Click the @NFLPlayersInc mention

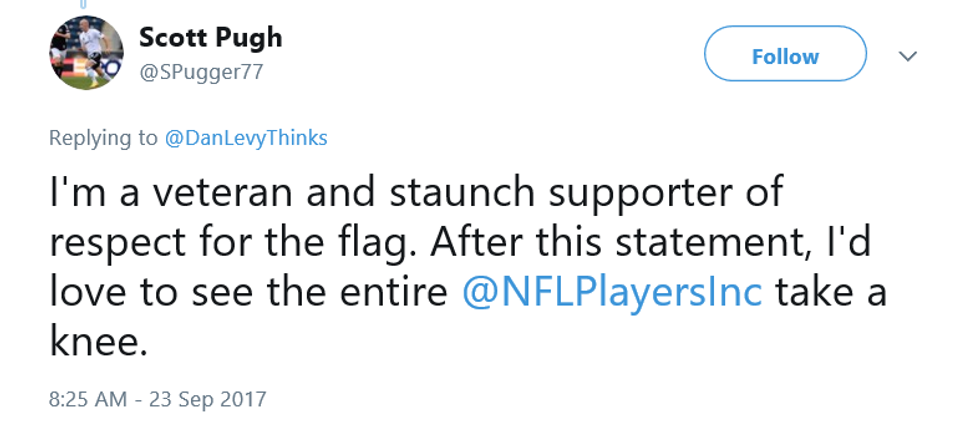tap(612, 291)
